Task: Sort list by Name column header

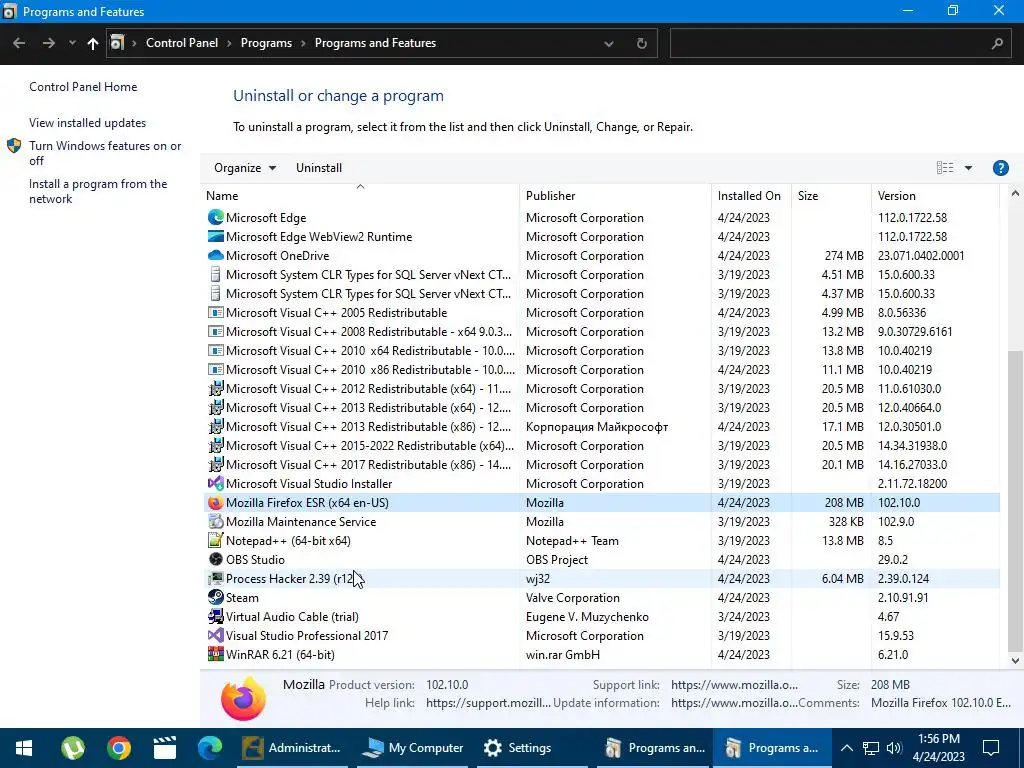Action: 360,195
